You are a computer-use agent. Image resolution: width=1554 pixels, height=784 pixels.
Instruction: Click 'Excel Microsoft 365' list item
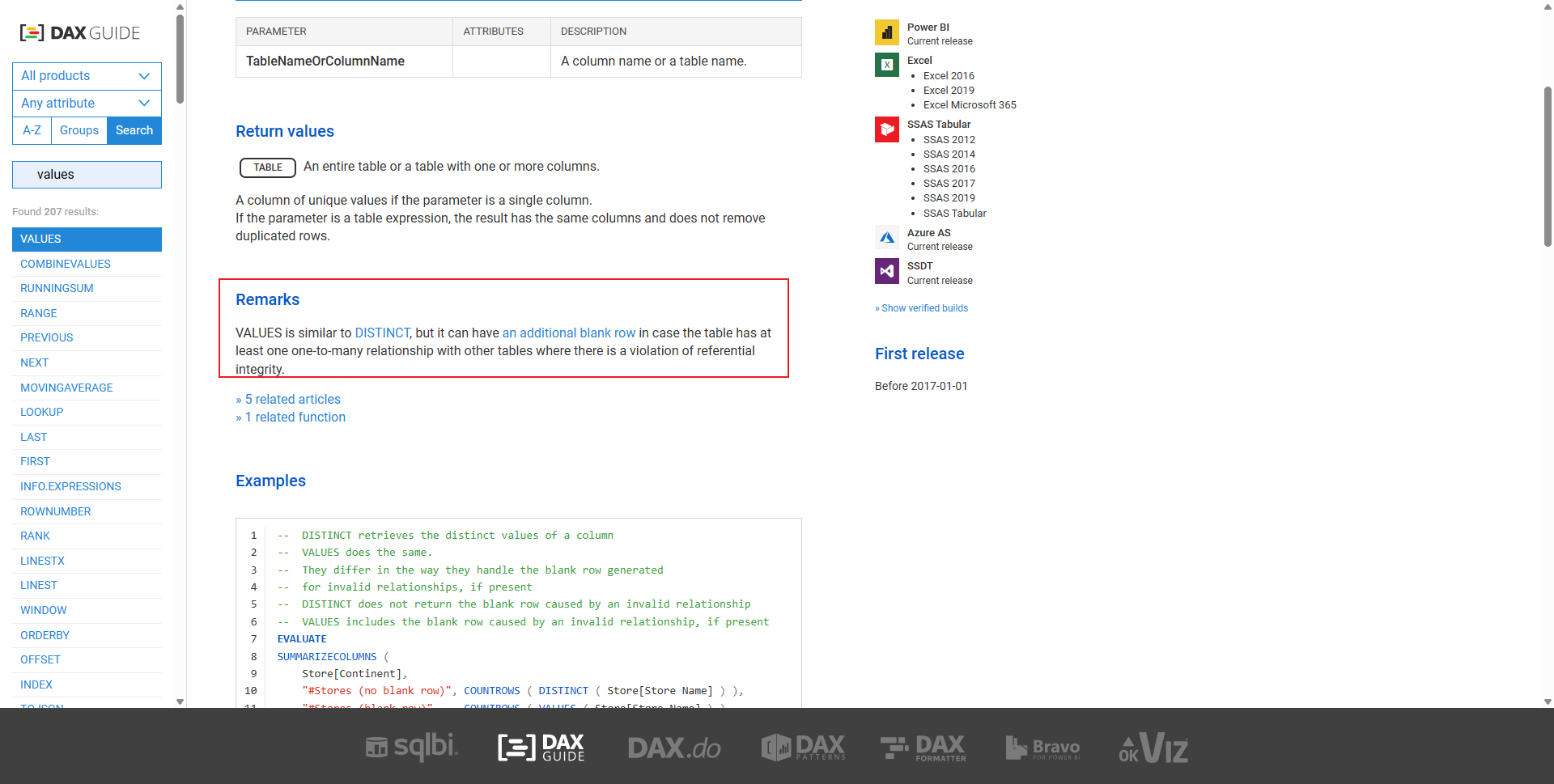tap(970, 105)
